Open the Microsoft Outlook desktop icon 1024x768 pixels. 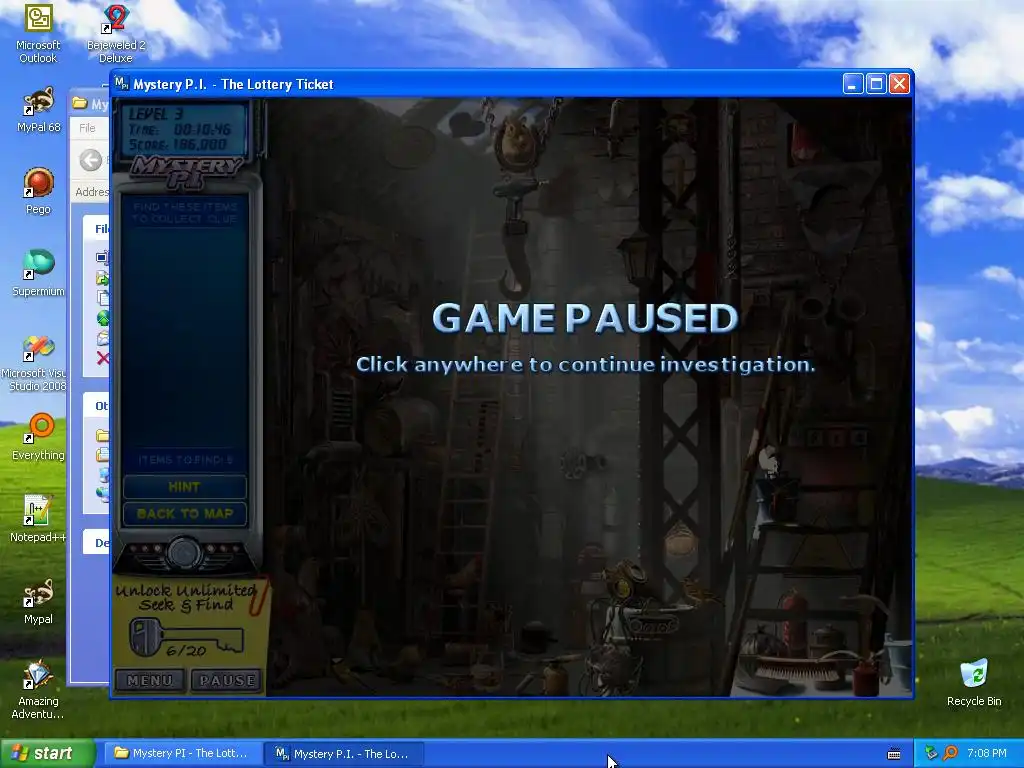click(38, 33)
